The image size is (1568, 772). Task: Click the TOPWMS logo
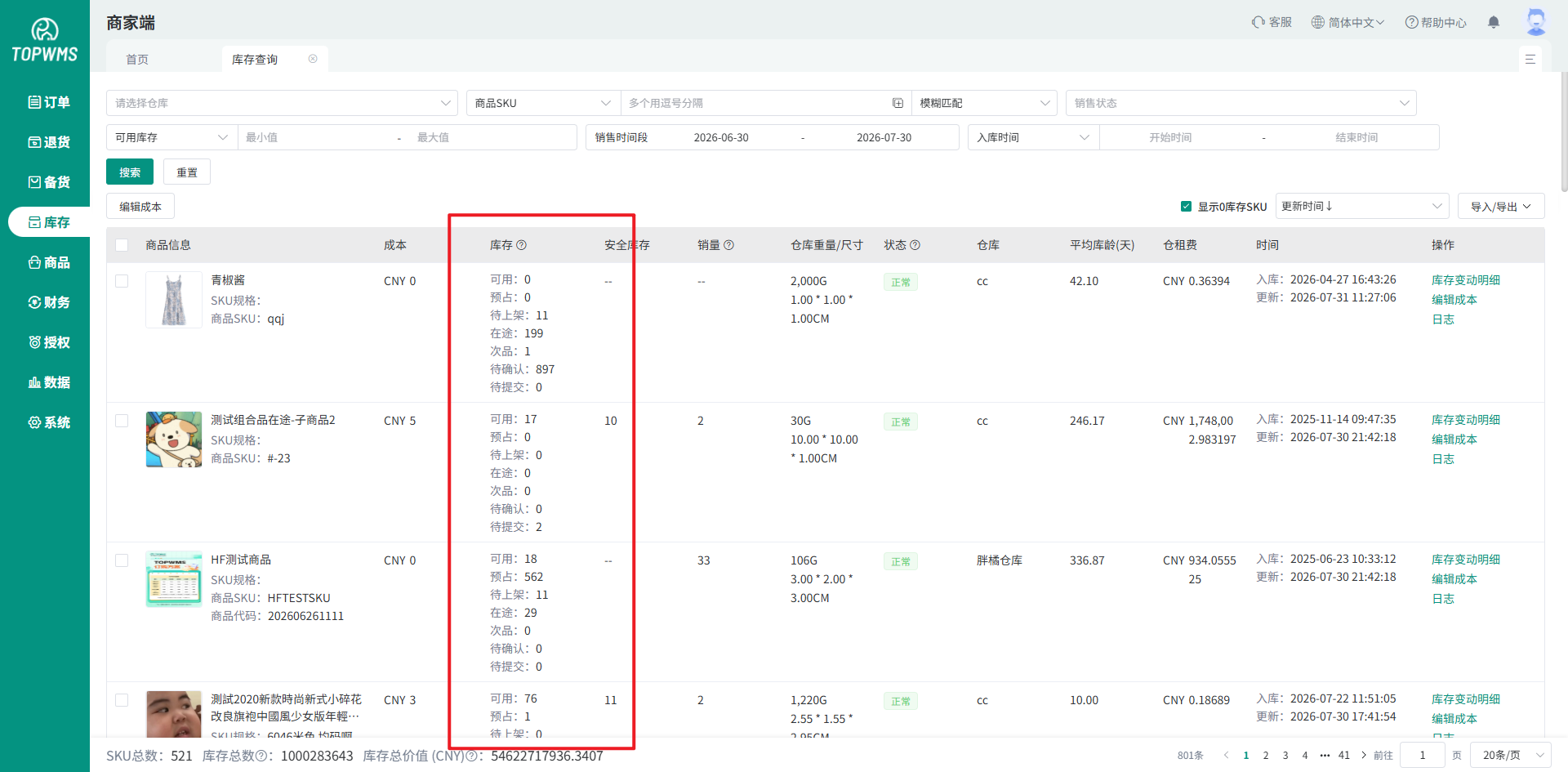(45, 40)
